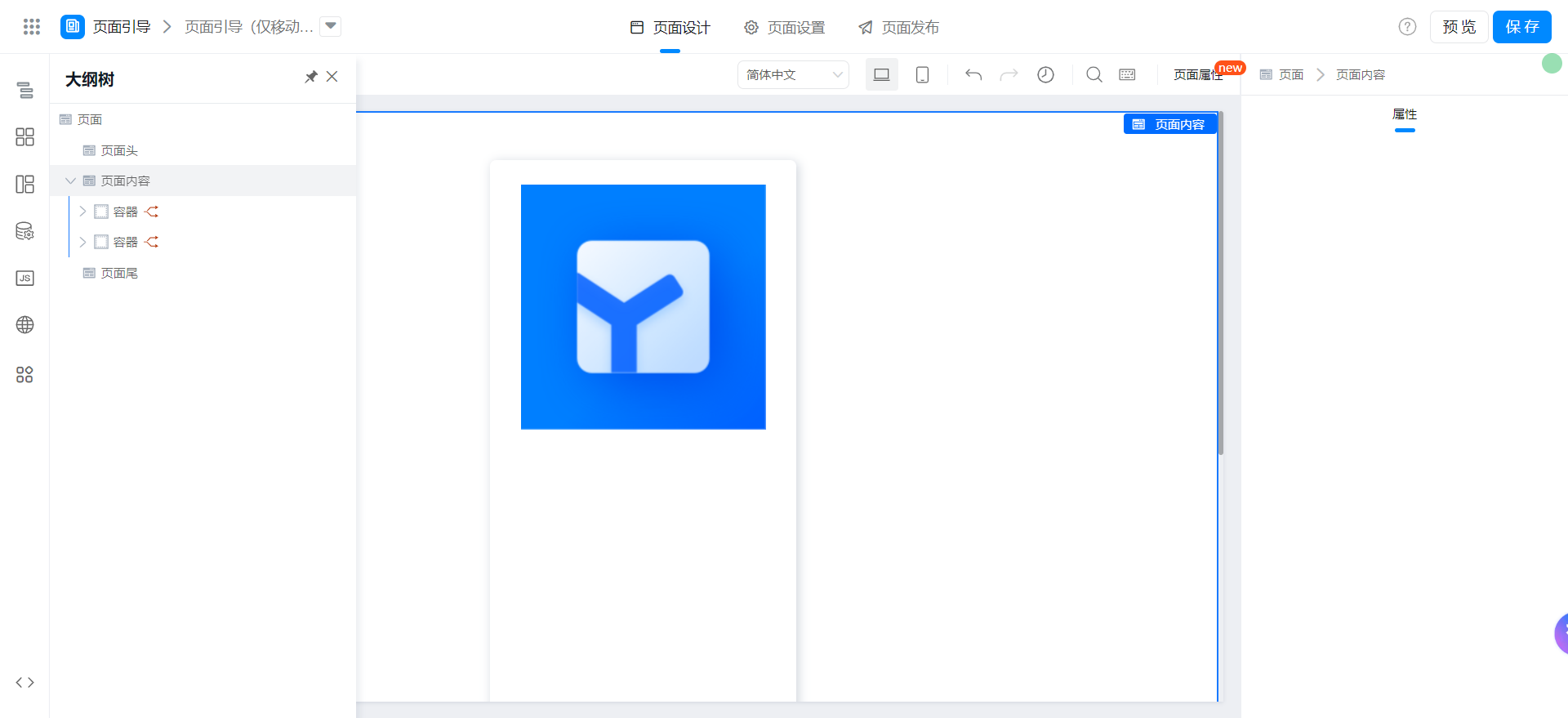This screenshot has width=1568, height=718.
Task: Pin the 大纲树 panel
Action: tap(310, 77)
